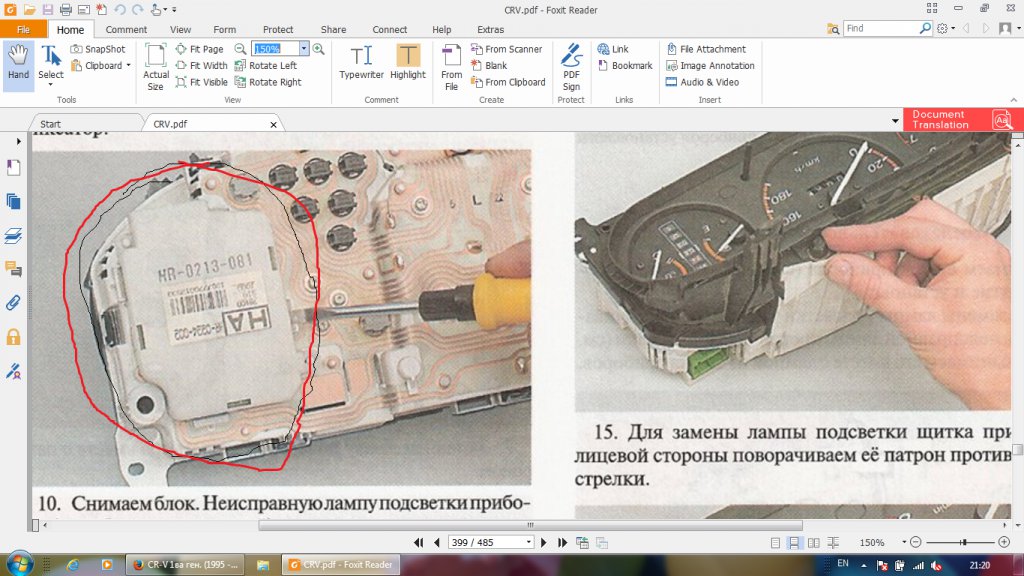The image size is (1024, 576).
Task: Create PDF From Clipboard
Action: click(508, 82)
